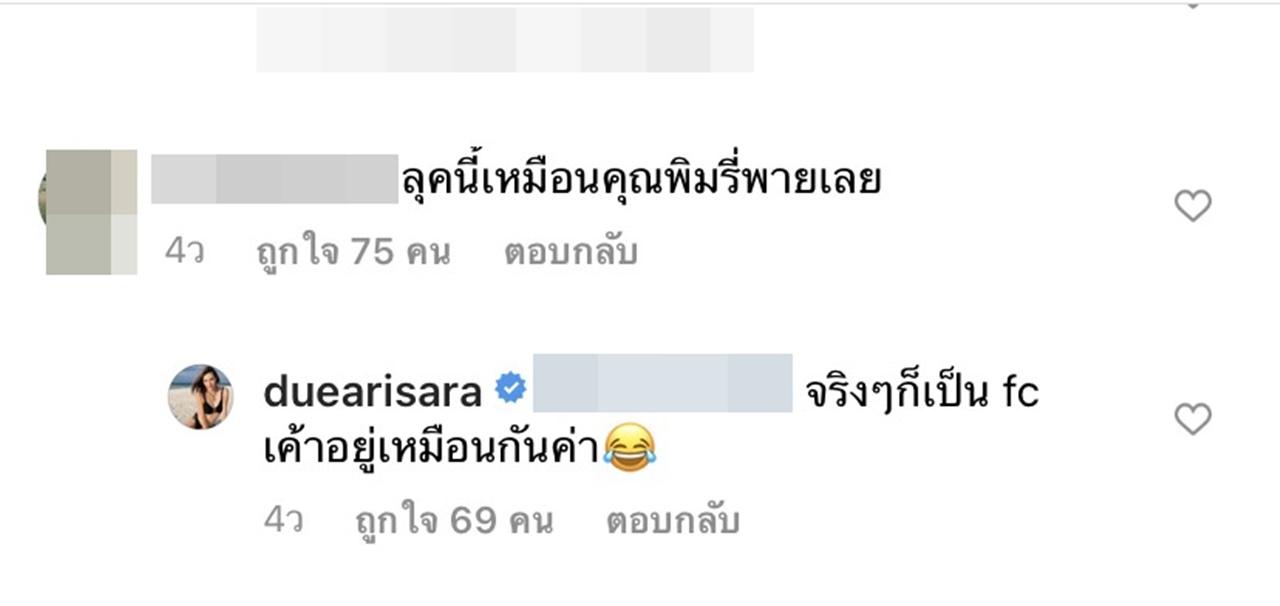
Task: Like the comment mentioning คุณพิมรี่พาย
Action: [x=1192, y=206]
